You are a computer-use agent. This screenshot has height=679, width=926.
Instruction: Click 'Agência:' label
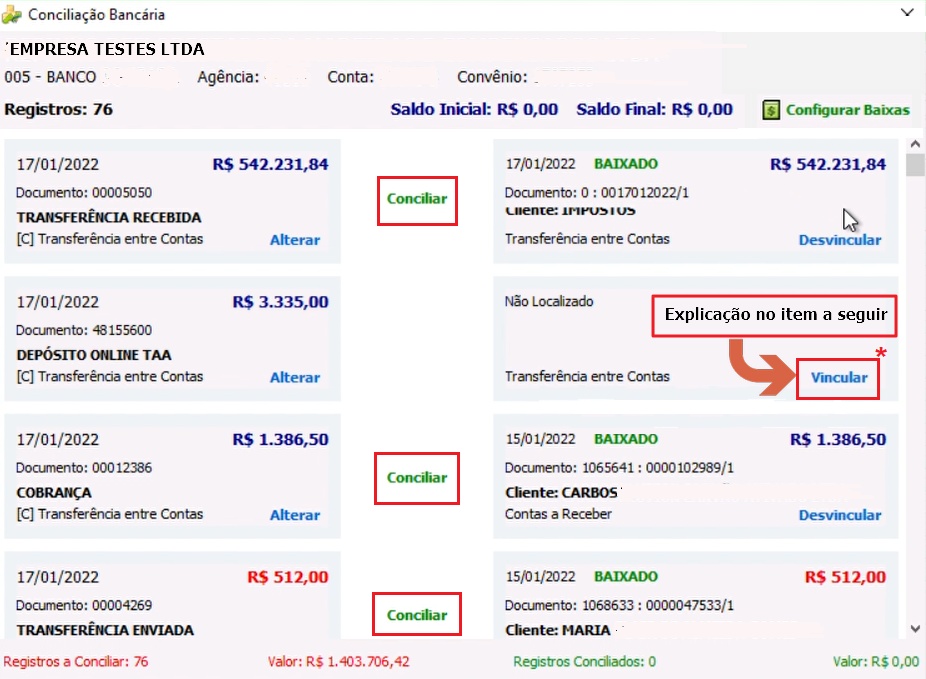228,77
